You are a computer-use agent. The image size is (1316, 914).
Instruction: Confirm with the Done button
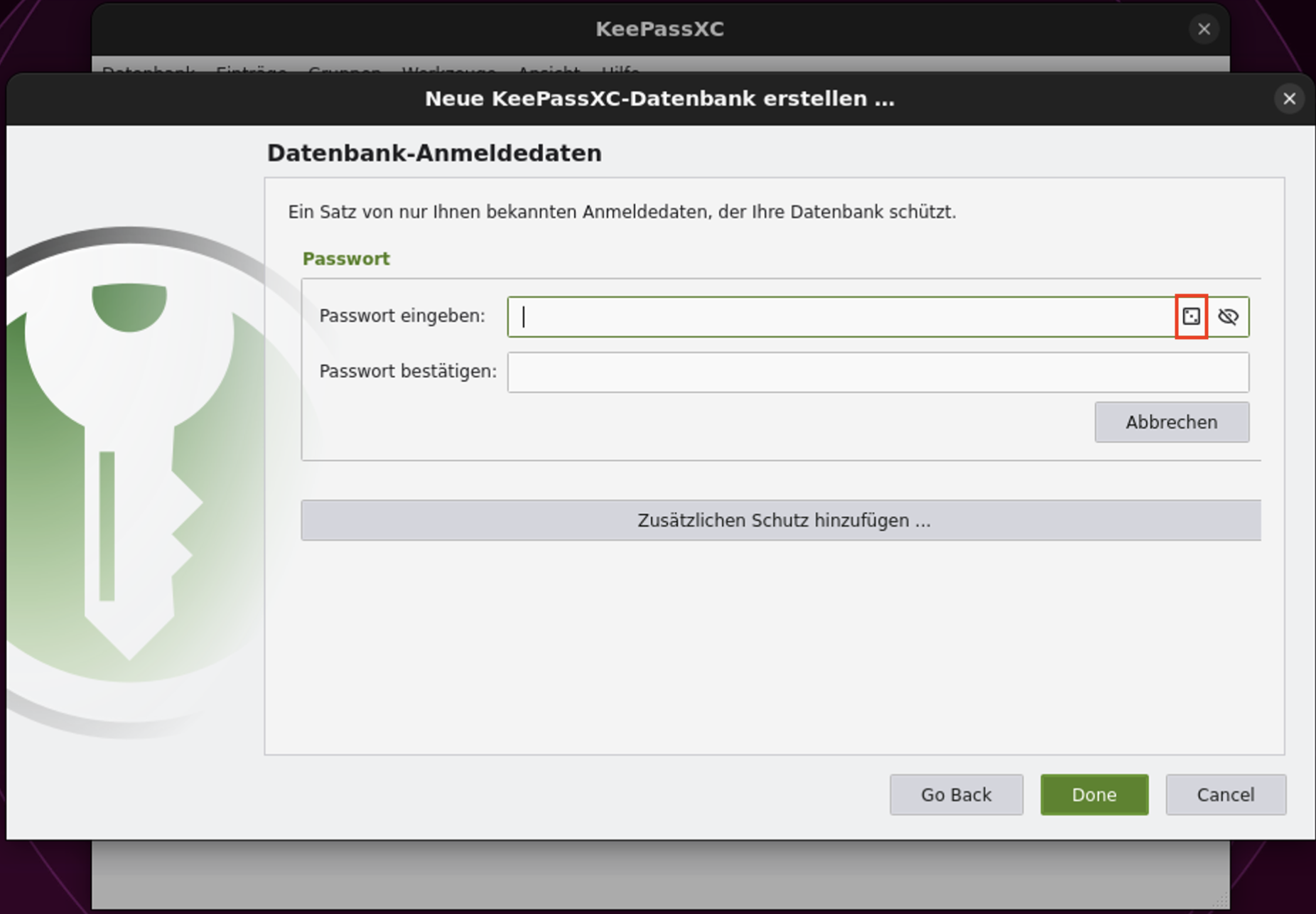pos(1094,795)
